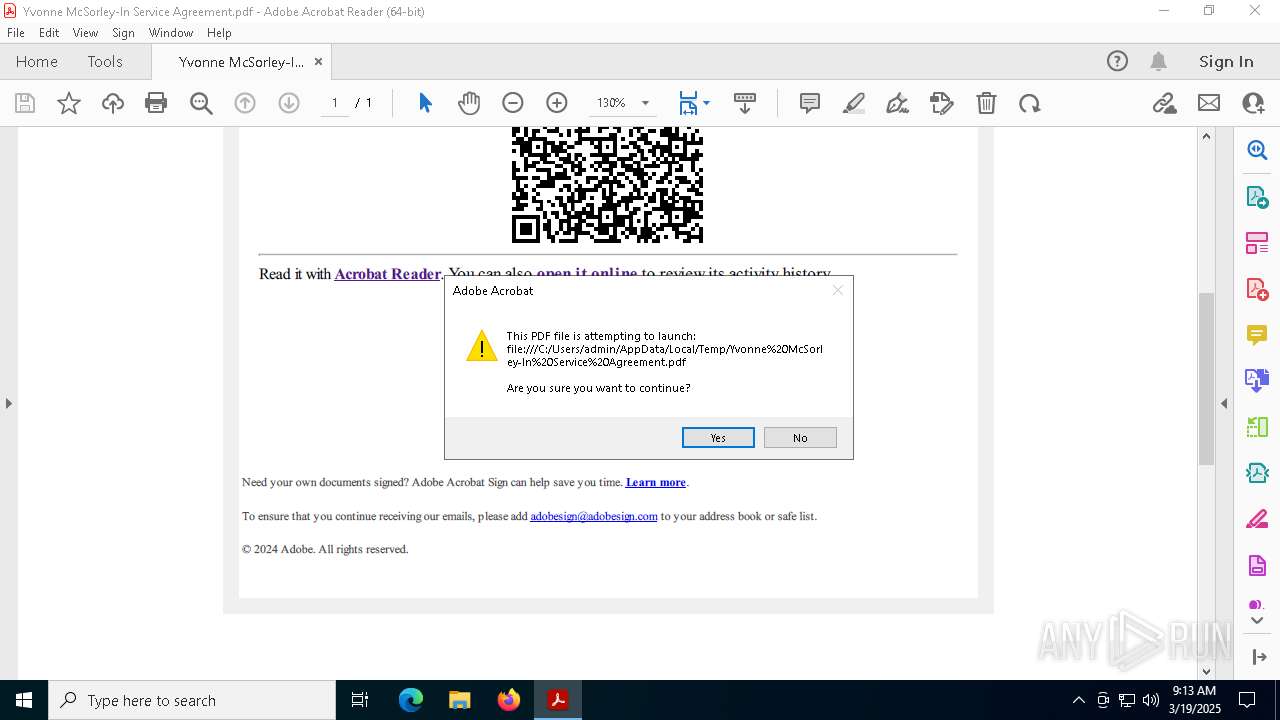Open the find text magnifier icon

coord(201,103)
